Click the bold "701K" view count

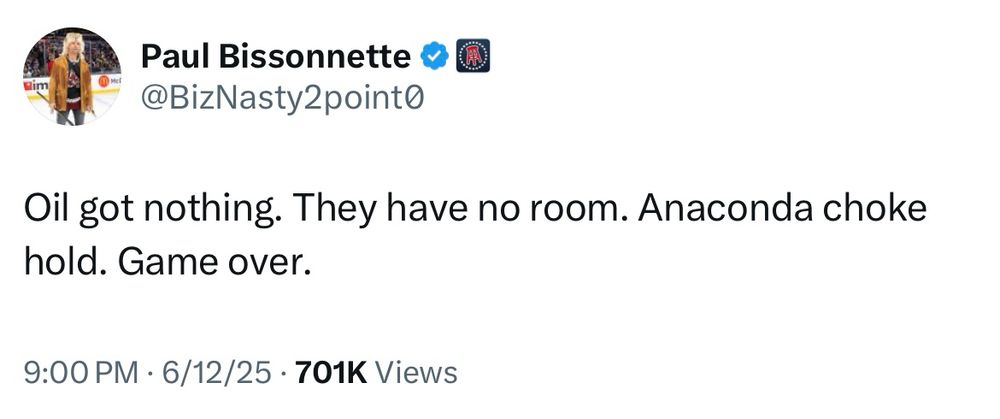(x=331, y=373)
